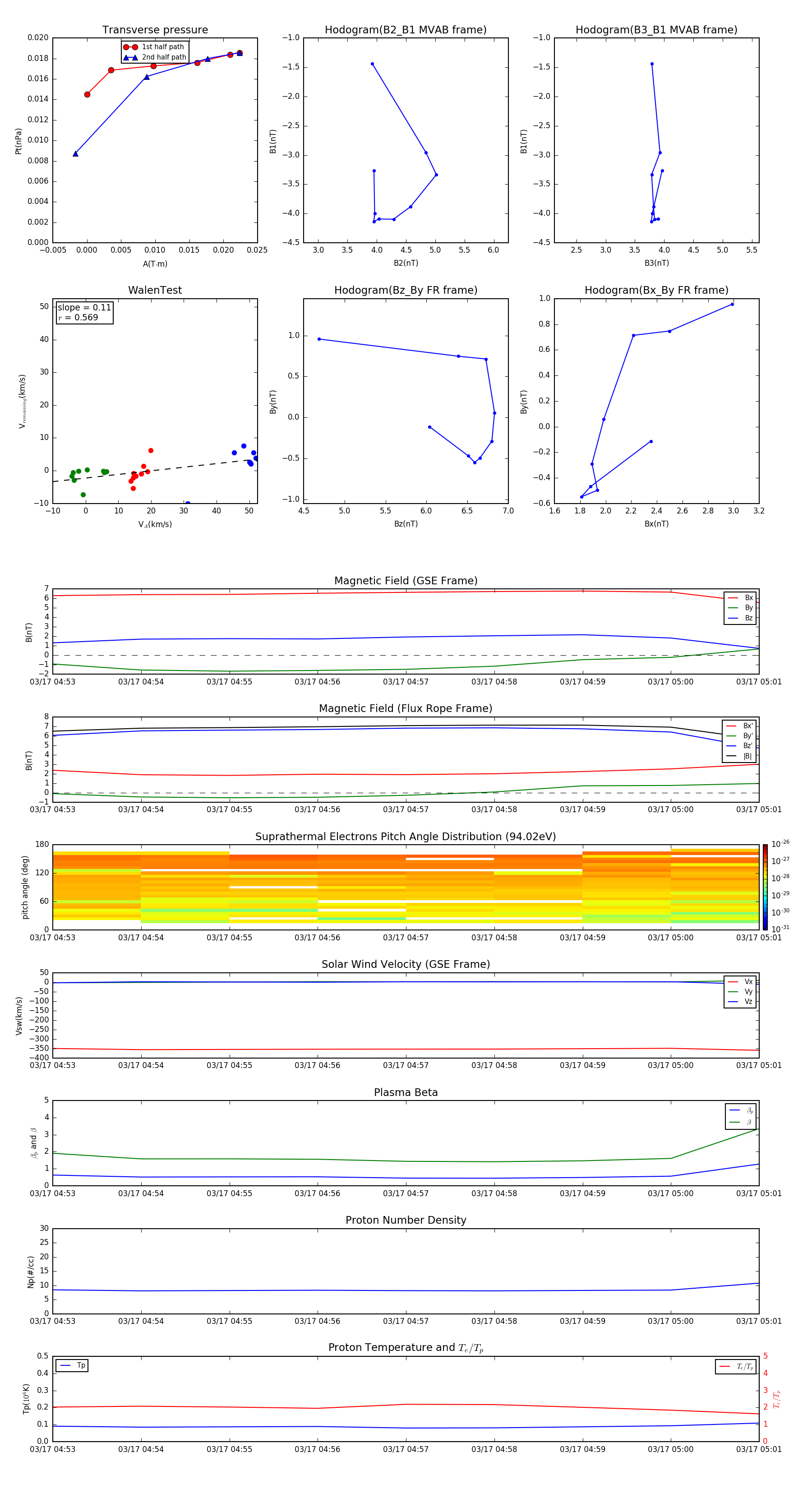Click the 'Bz(nT)' x-axis label

[x=406, y=524]
